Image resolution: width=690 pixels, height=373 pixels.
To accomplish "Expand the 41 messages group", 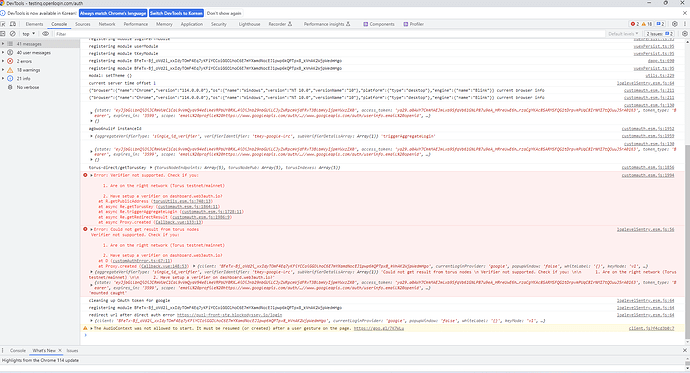I will pos(3,44).
